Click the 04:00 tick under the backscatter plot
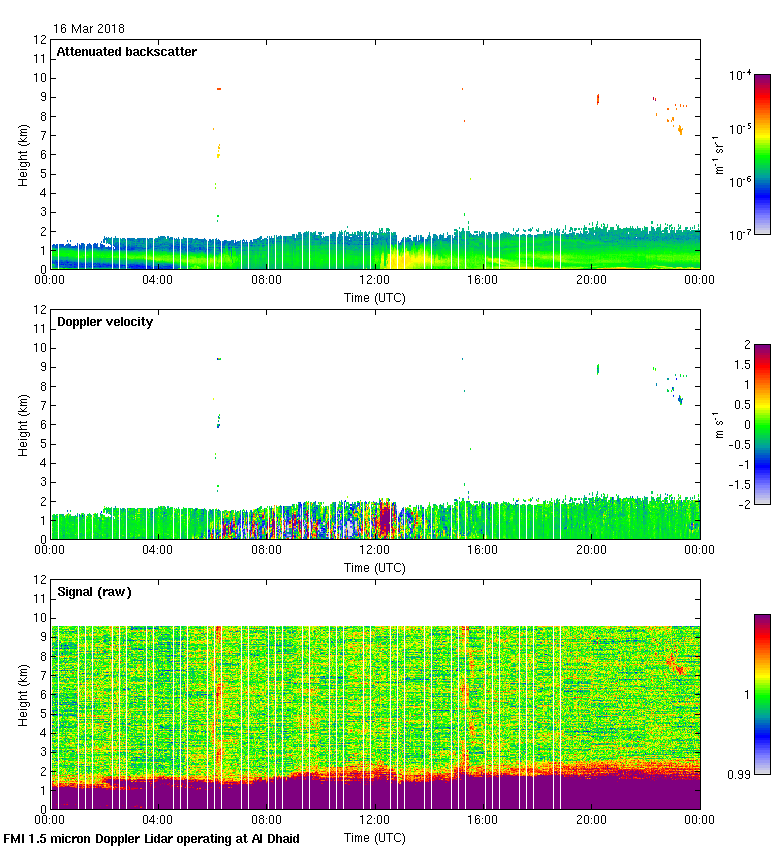This screenshot has height=850, width=780. pos(158,280)
